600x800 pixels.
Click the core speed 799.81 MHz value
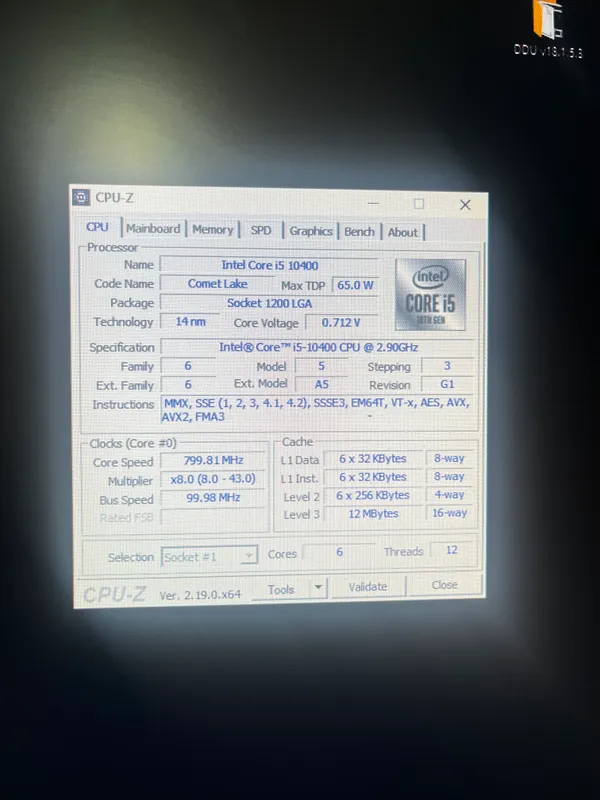213,460
